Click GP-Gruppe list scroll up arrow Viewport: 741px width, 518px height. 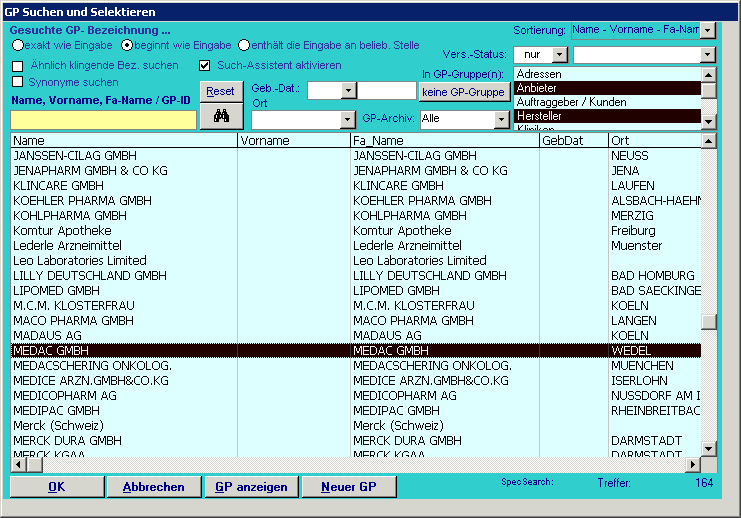[x=708, y=75]
